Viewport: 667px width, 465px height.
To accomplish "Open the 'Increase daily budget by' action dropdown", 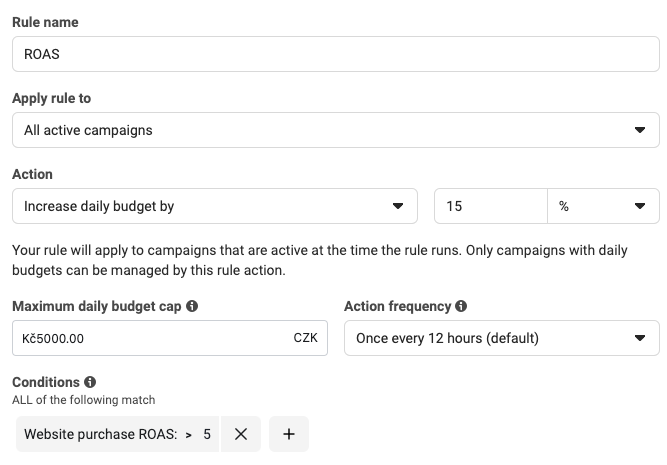I will tap(200, 206).
